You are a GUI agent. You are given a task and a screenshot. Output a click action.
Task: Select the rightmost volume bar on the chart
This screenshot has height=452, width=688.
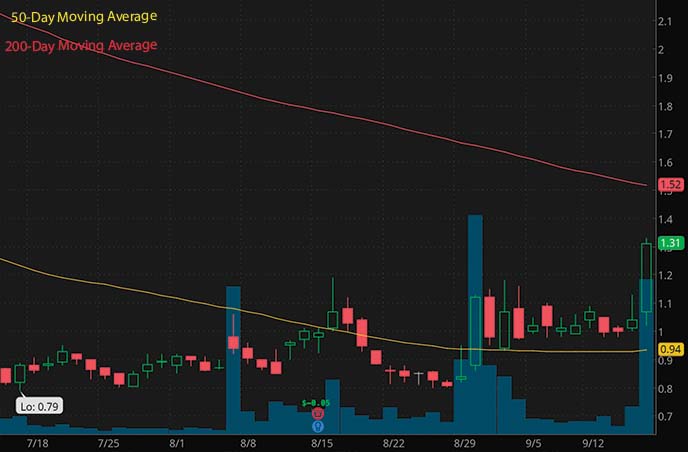pyautogui.click(x=646, y=356)
